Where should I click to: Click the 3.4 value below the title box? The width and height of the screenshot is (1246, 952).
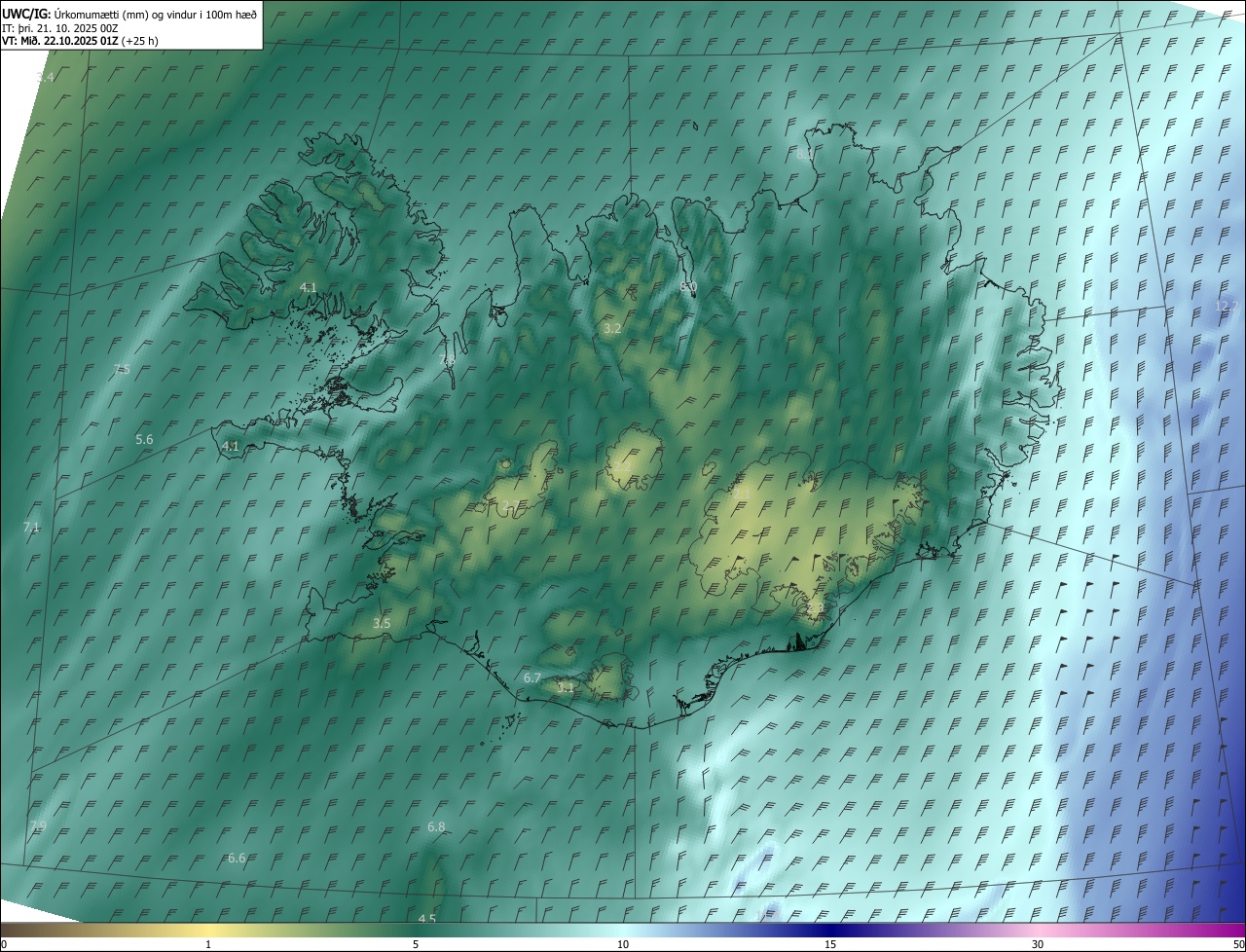pos(45,77)
